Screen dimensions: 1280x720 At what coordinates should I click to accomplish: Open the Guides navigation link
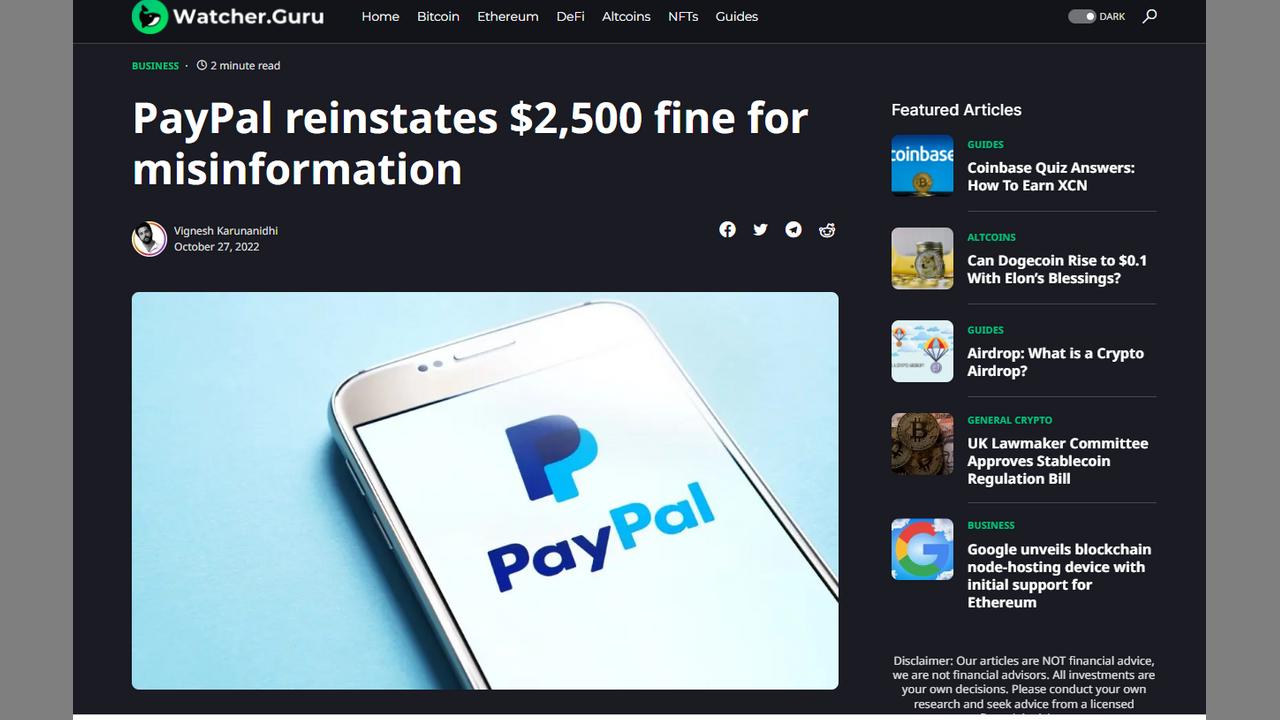[x=737, y=17]
